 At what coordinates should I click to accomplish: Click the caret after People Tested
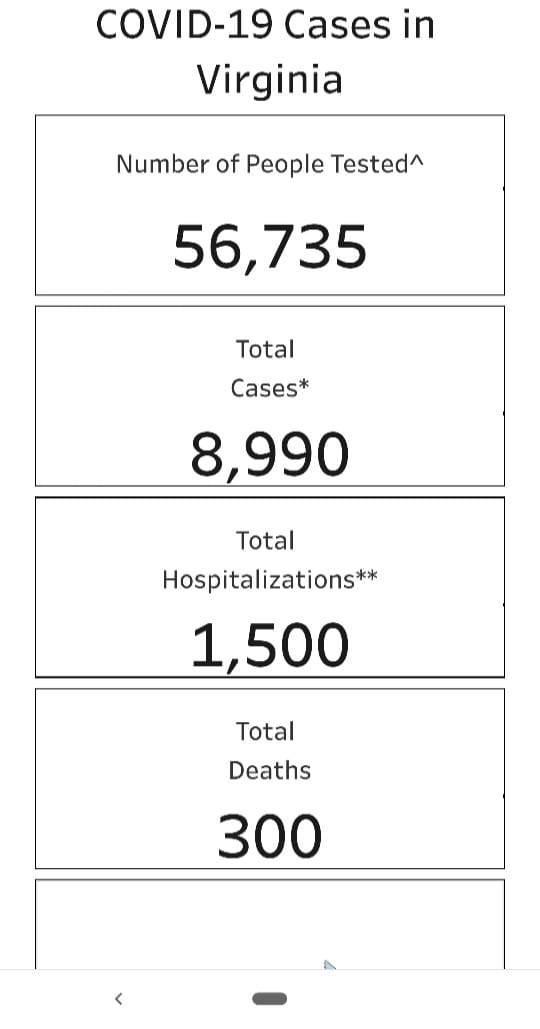tap(417, 159)
